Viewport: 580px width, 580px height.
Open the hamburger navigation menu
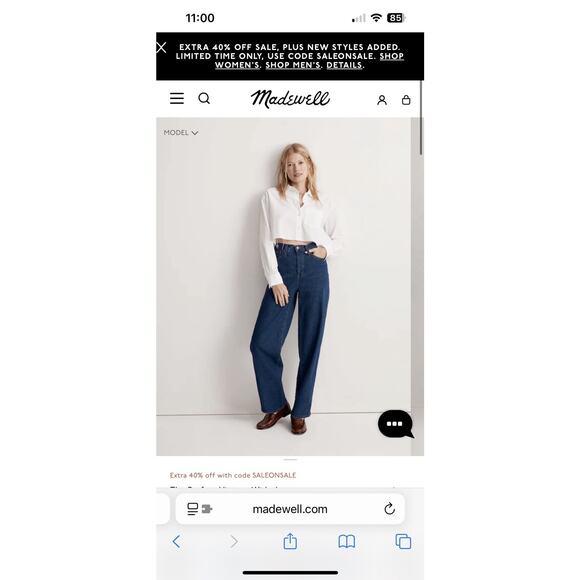point(177,98)
